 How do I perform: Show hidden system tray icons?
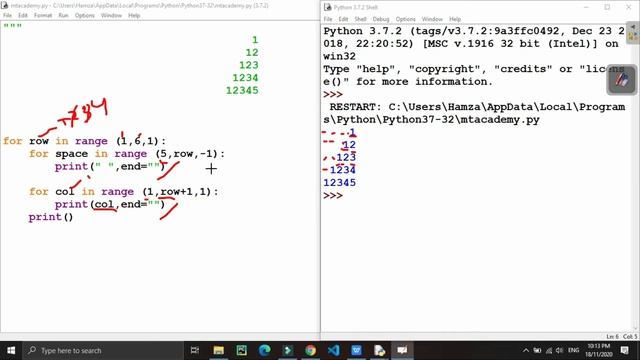526,350
